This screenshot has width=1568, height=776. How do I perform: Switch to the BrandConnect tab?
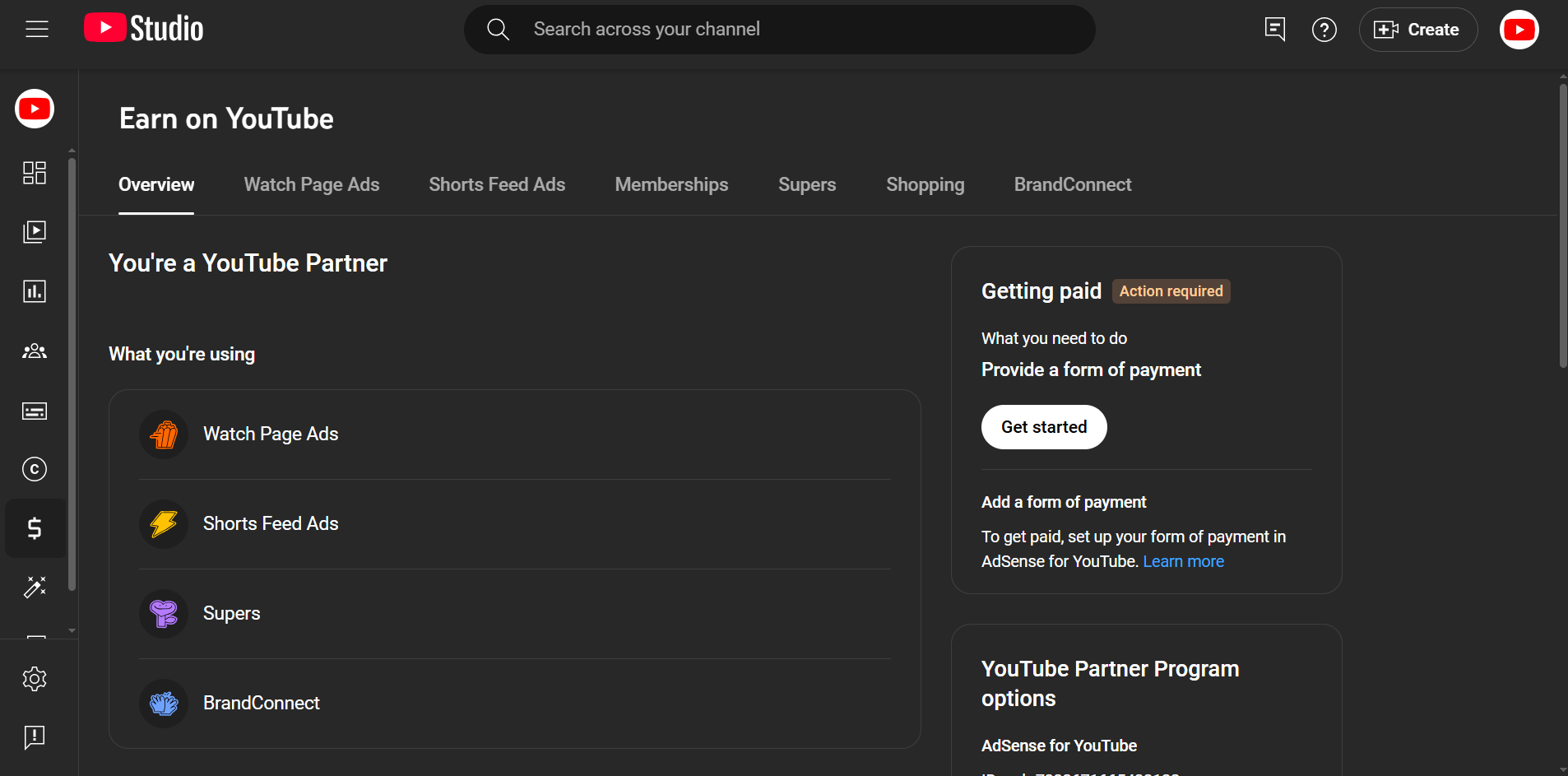pos(1073,185)
